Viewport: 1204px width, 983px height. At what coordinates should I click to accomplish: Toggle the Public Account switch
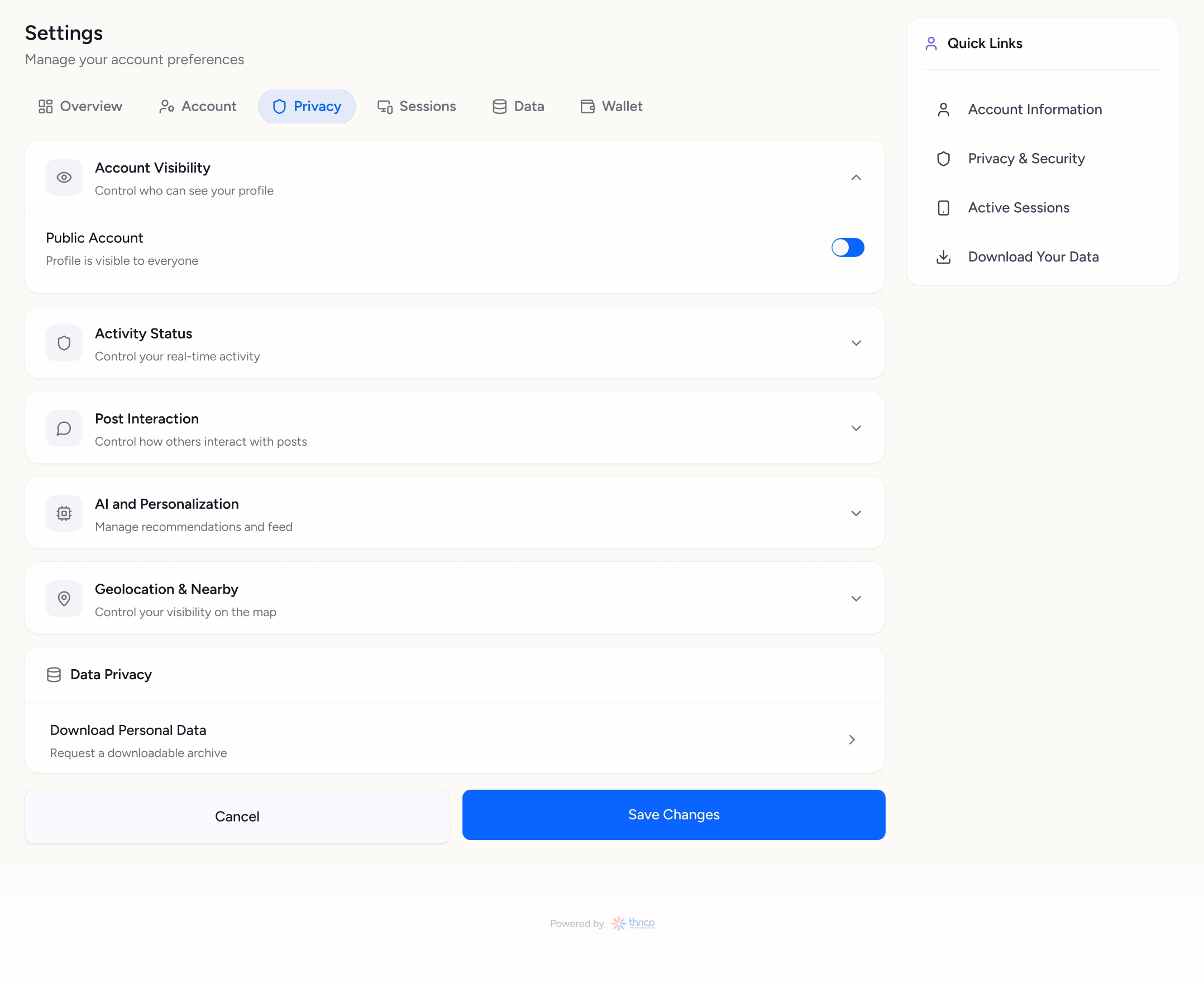coord(847,247)
